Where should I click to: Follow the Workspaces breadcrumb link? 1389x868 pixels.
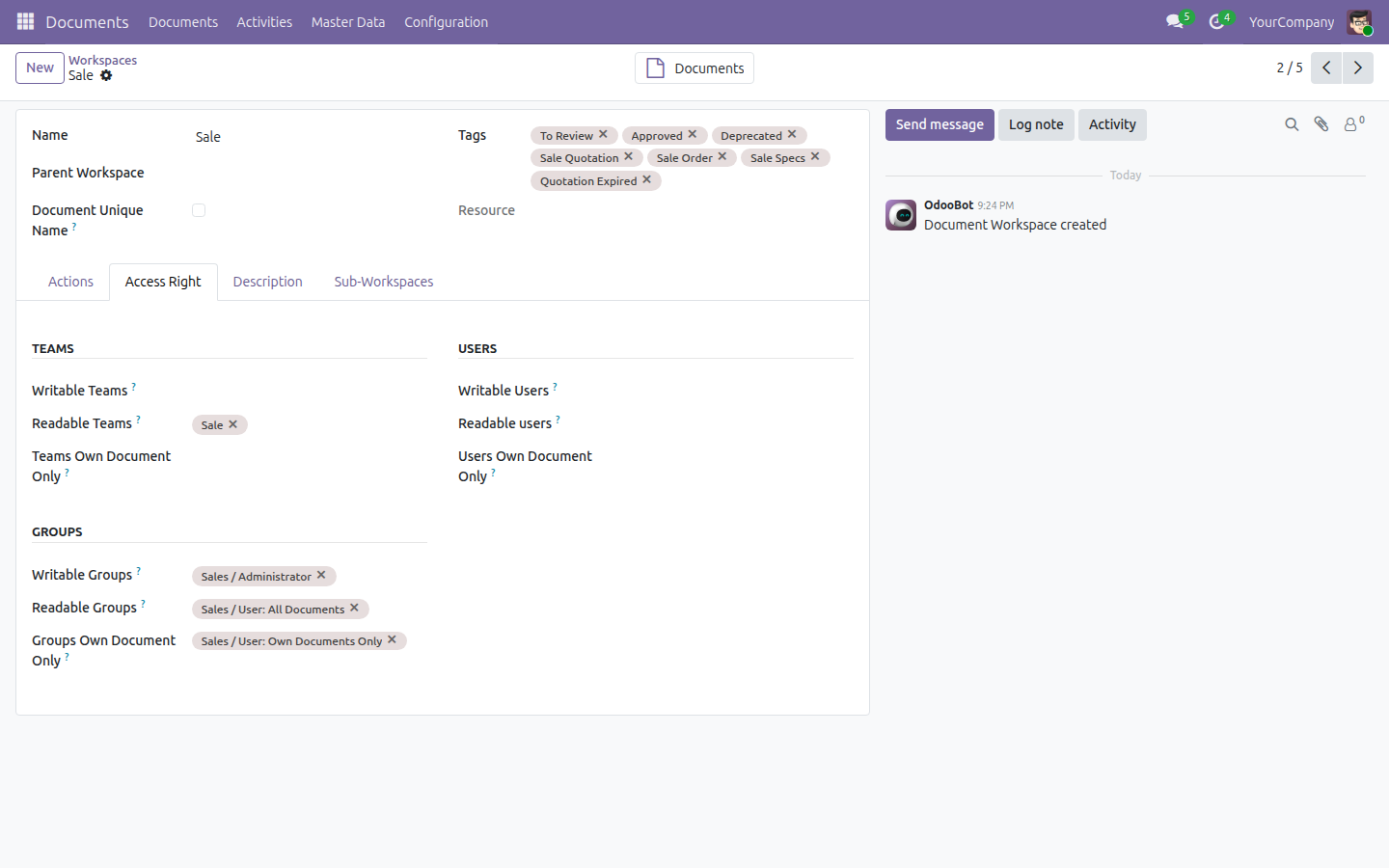tap(102, 60)
